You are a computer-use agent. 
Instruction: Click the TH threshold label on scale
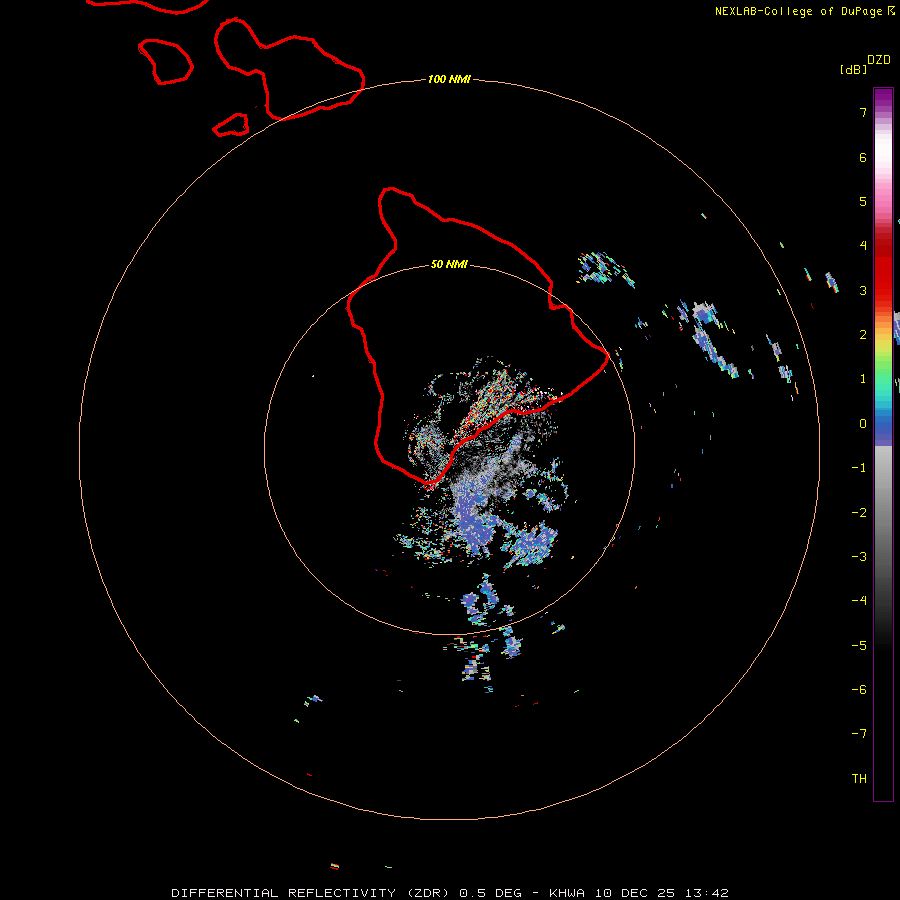coord(859,779)
